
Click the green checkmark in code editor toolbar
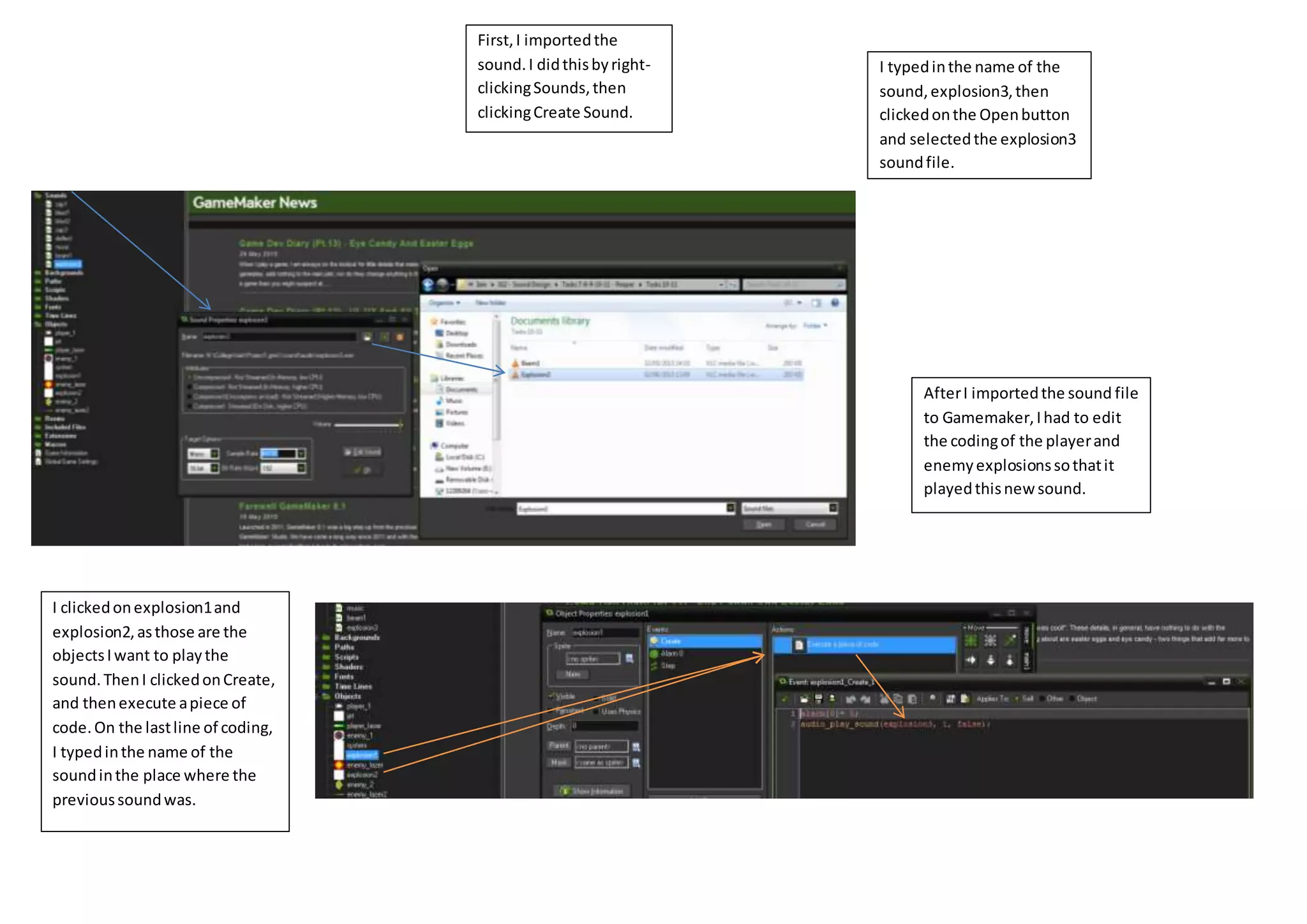(784, 699)
